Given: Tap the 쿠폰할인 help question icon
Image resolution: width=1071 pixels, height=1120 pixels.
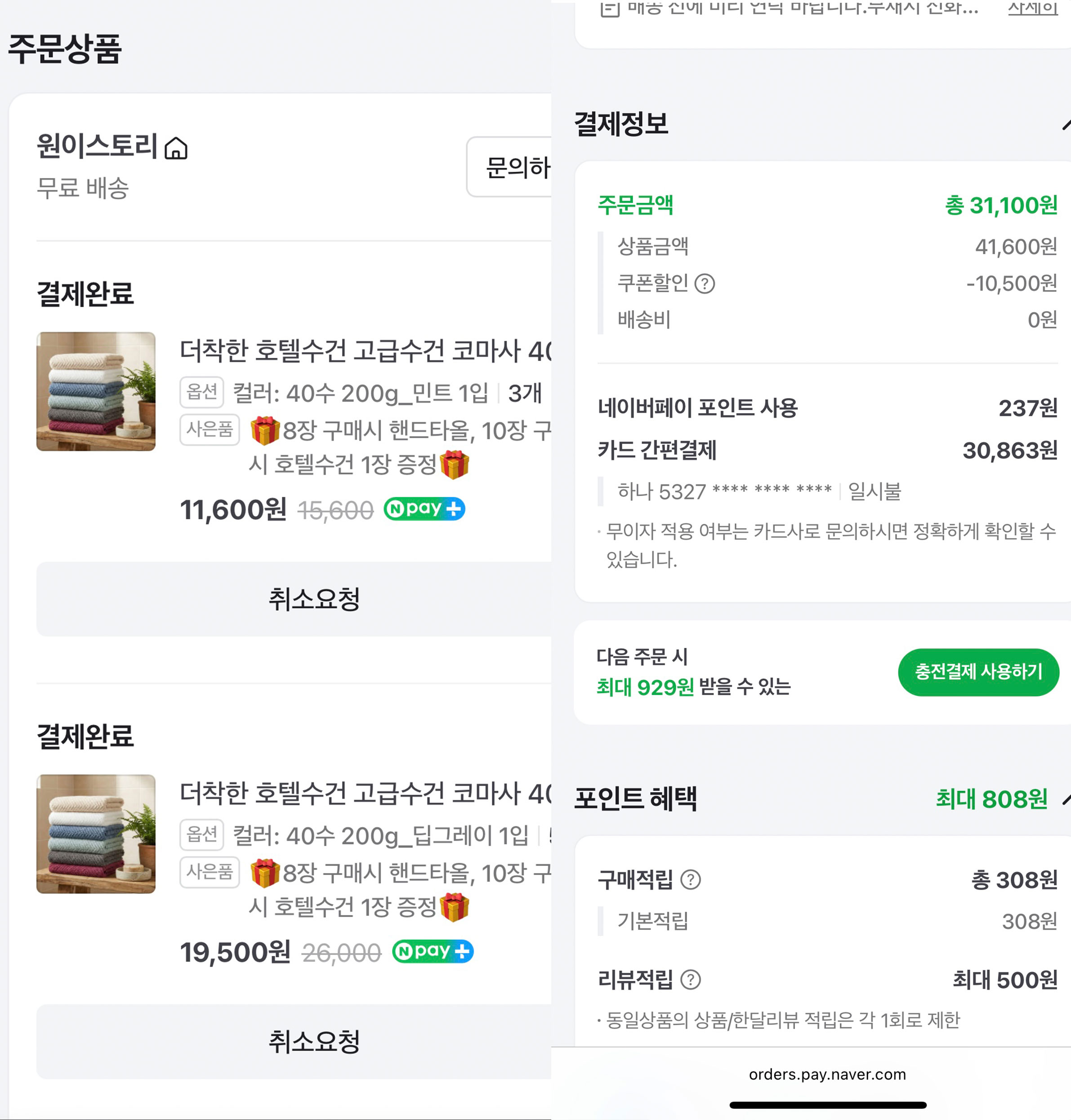Looking at the screenshot, I should coord(705,283).
